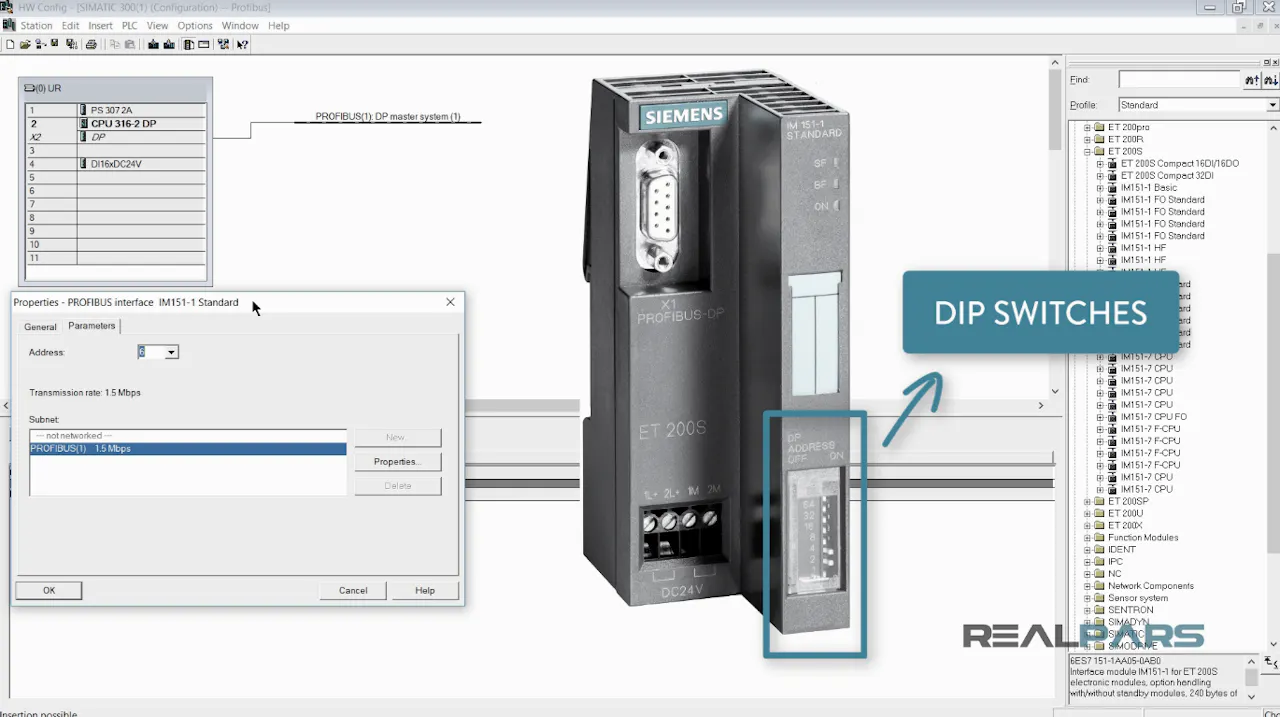
Task: Click the subnet Properties... button
Action: [397, 462]
